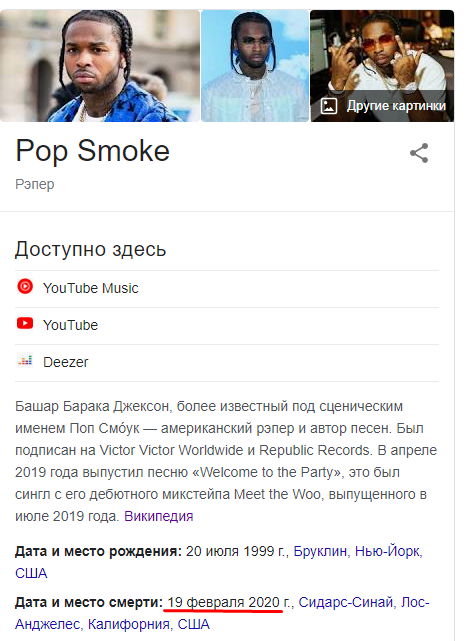
Task: Click the YouTube Music logo icon
Action: (25, 286)
